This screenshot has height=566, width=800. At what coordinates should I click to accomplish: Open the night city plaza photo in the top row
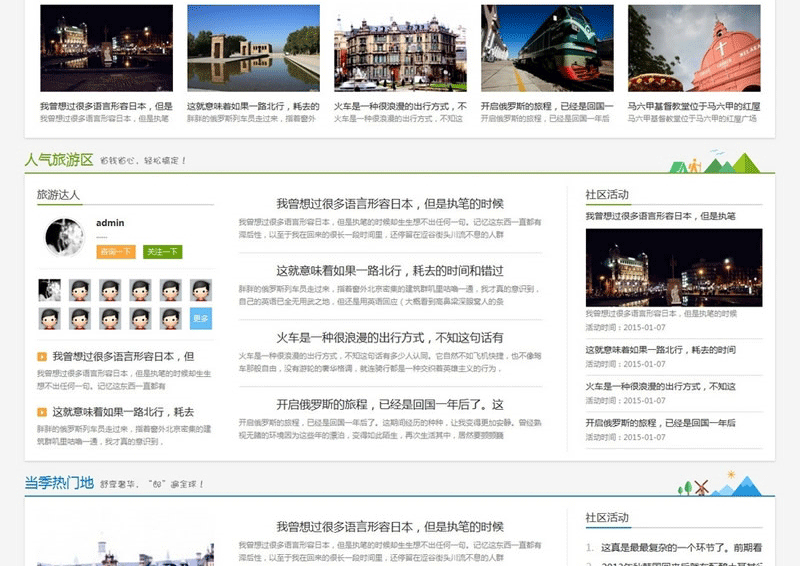tap(107, 48)
